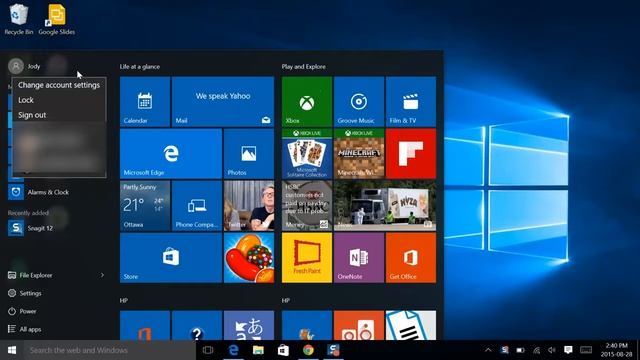Open the Money news tile
640x360 pixels.
pos(307,206)
